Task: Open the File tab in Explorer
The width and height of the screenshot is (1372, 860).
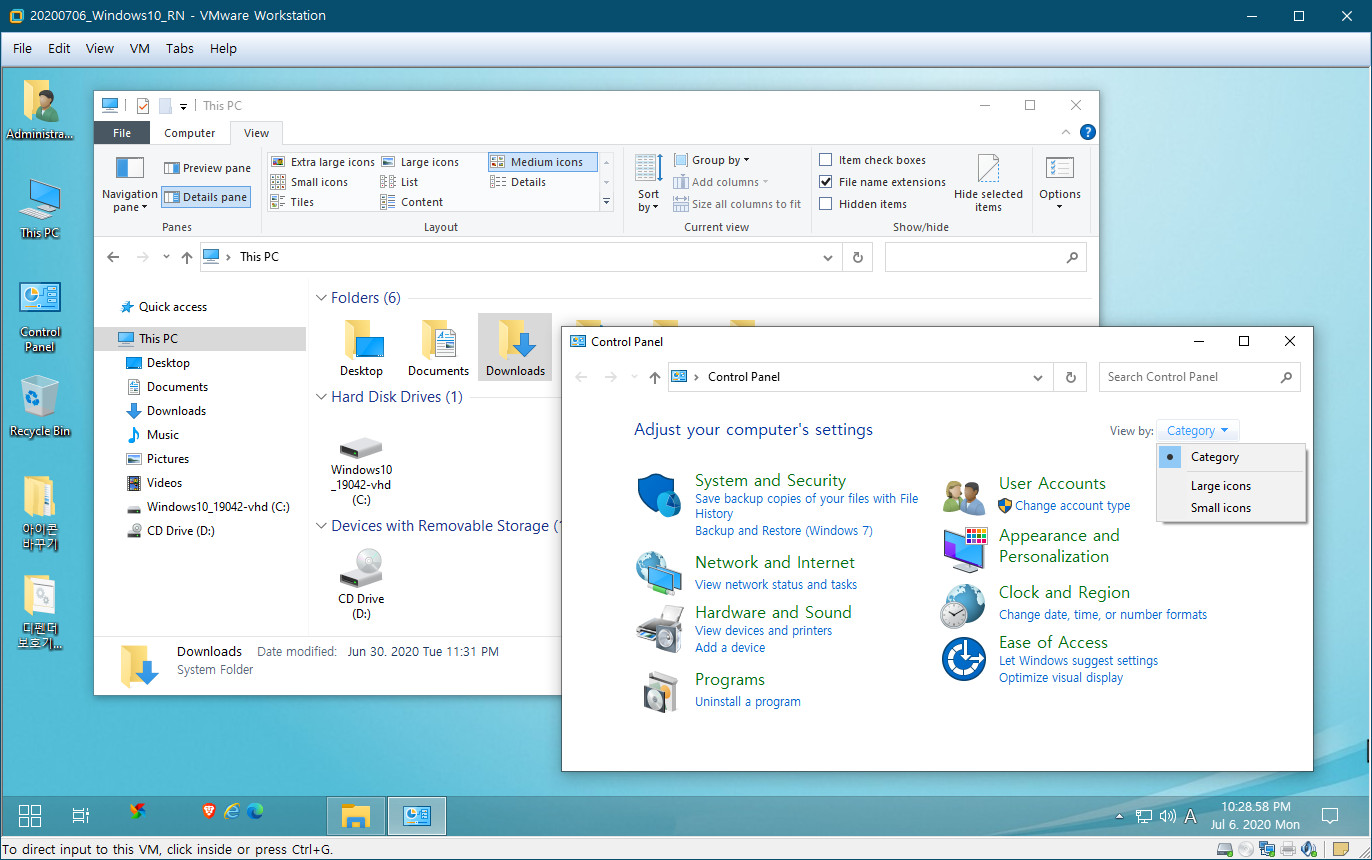Action: (x=122, y=133)
